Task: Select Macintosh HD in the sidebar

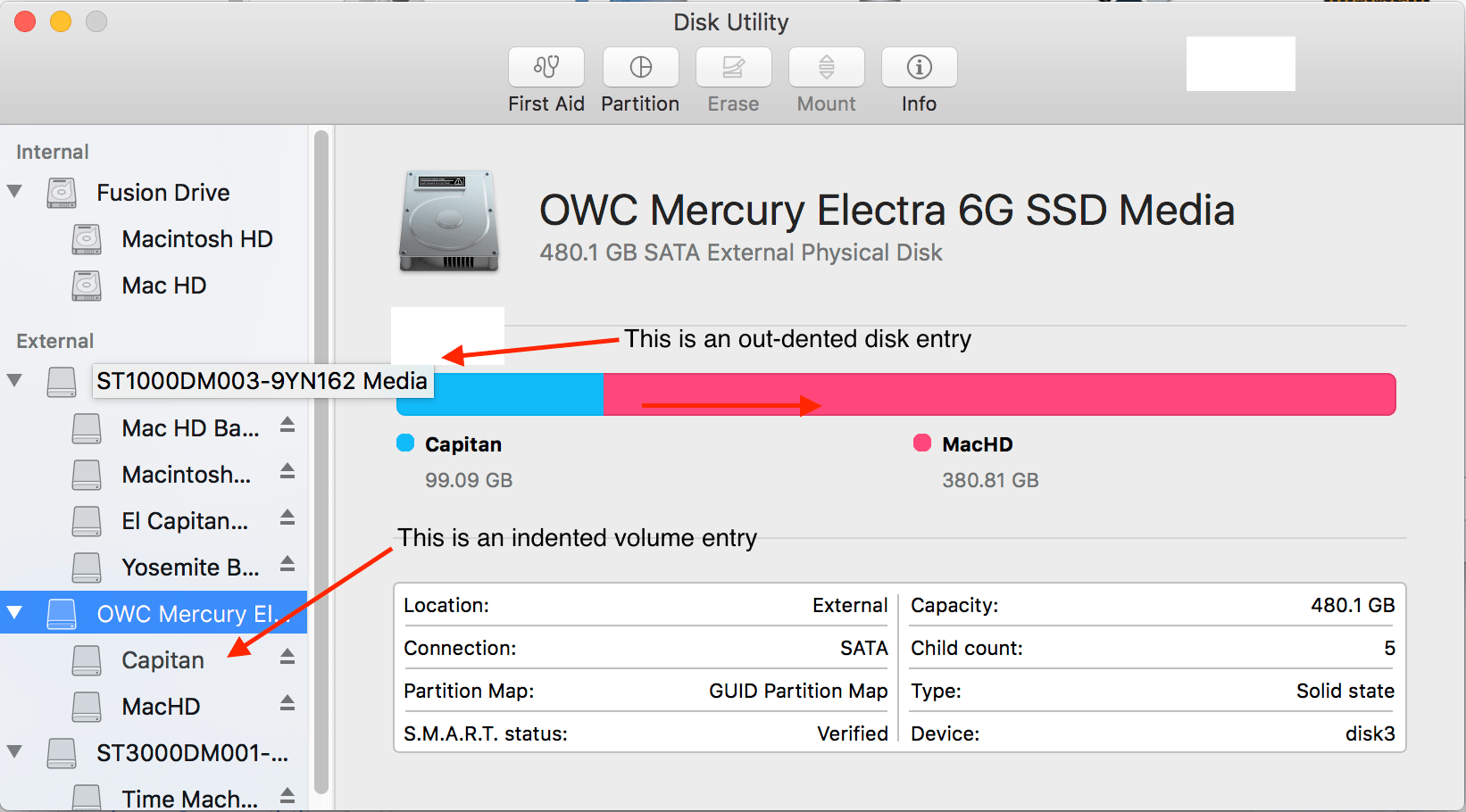Action: coord(196,238)
